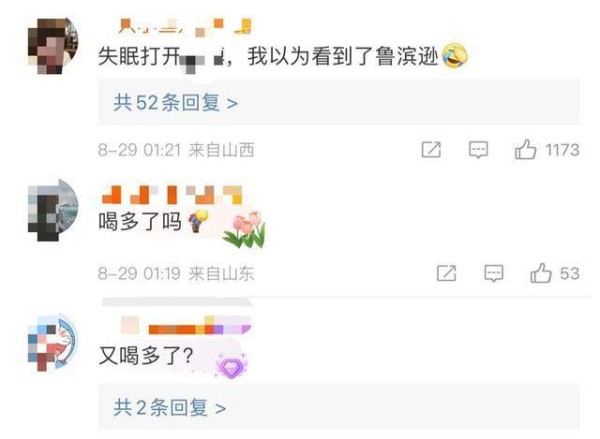
Task: Open second commenter's avatar profile
Action: click(53, 210)
